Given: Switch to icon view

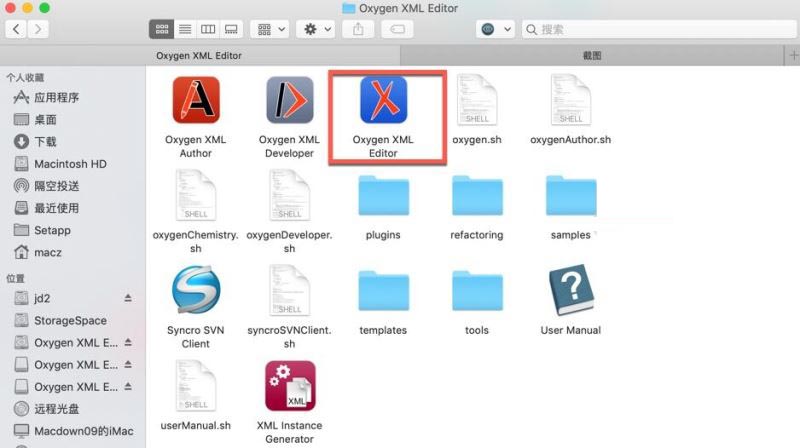Looking at the screenshot, I should coord(162,29).
